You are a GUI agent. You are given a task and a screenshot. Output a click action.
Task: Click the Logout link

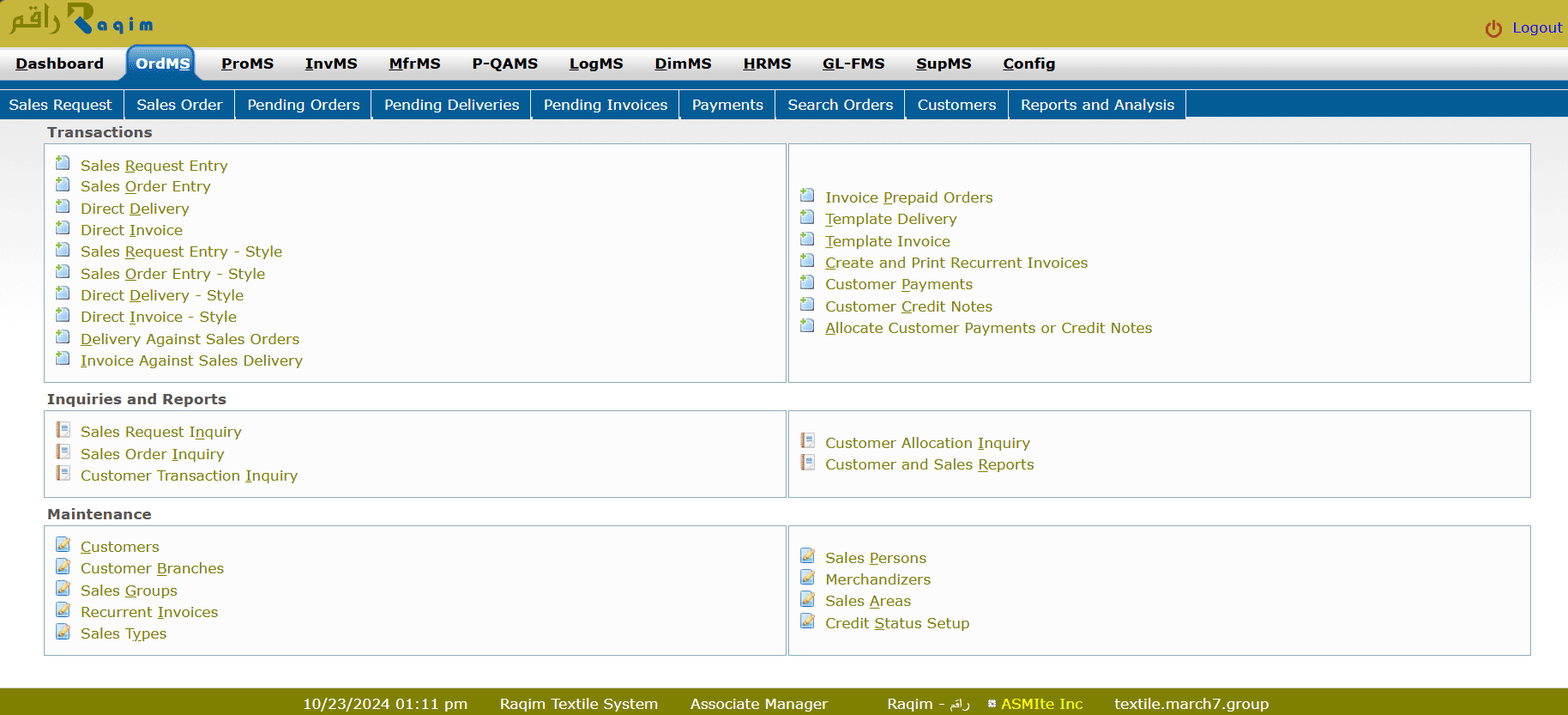coord(1536,27)
